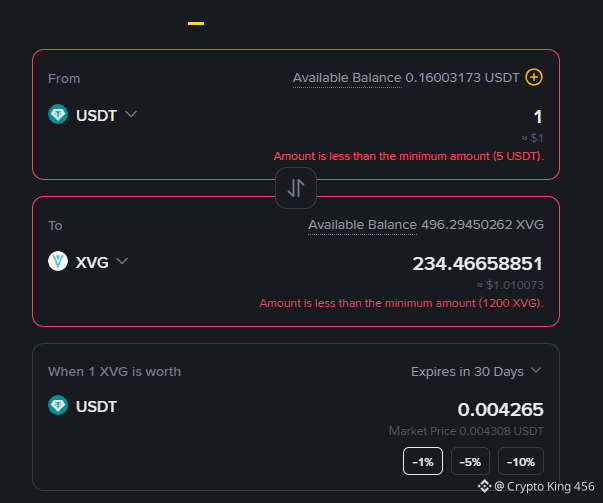The height and width of the screenshot is (503, 603).
Task: Click Available Balance link in To box
Action: point(362,225)
